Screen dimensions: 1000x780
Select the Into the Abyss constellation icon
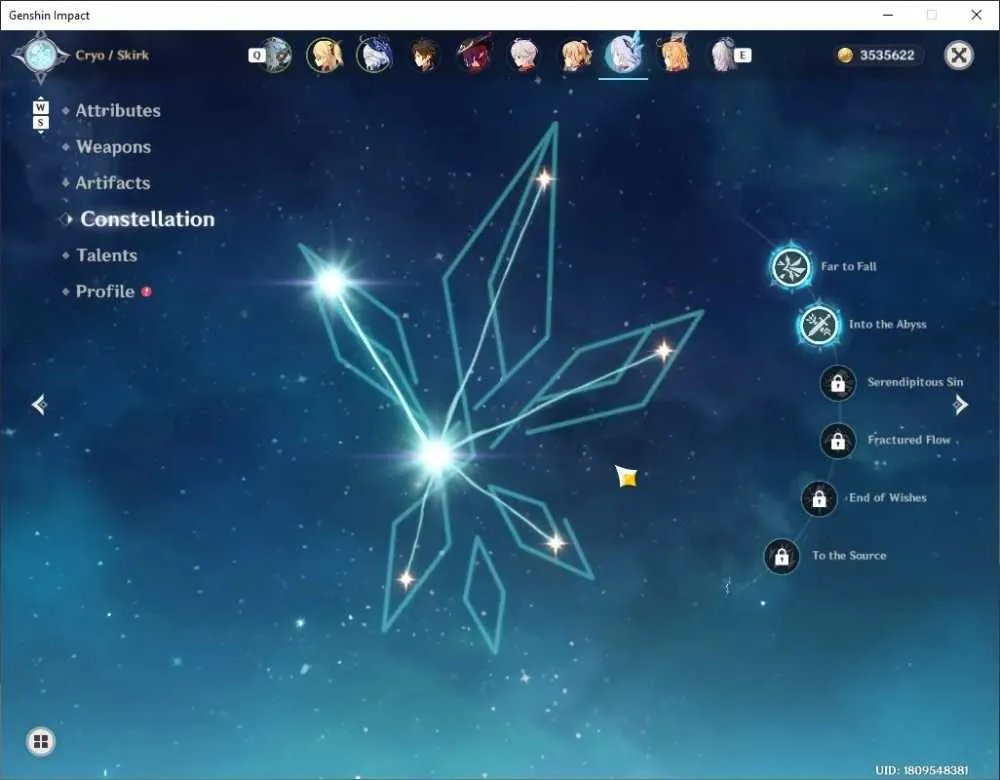(x=819, y=325)
